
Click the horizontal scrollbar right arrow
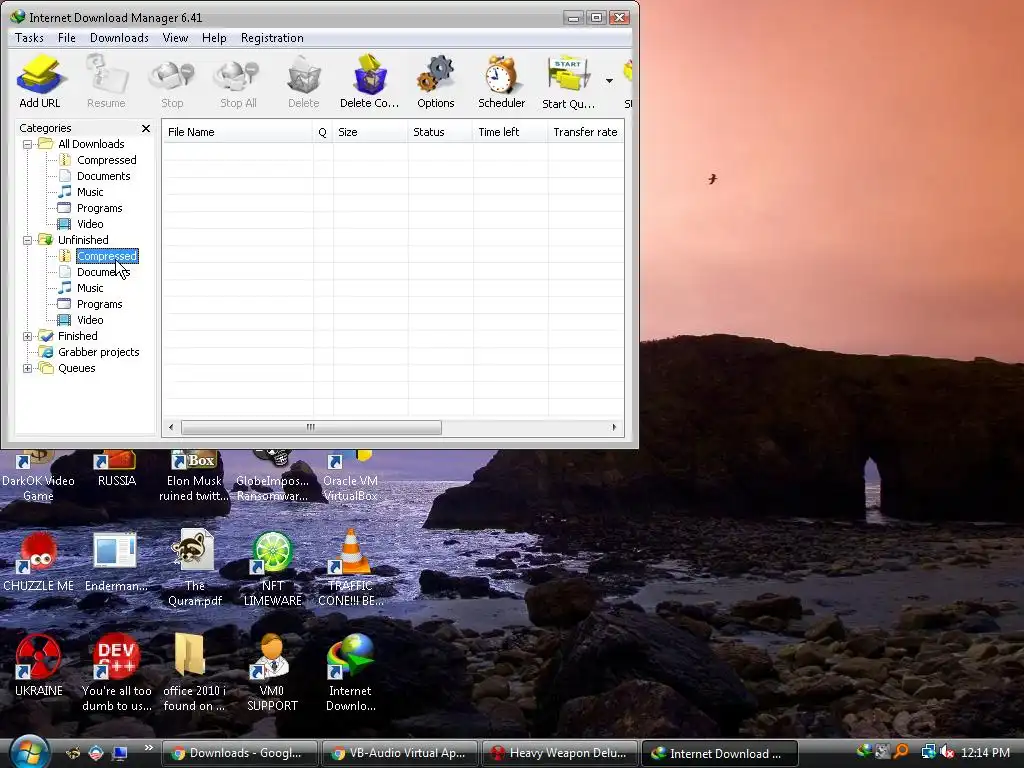tap(614, 427)
